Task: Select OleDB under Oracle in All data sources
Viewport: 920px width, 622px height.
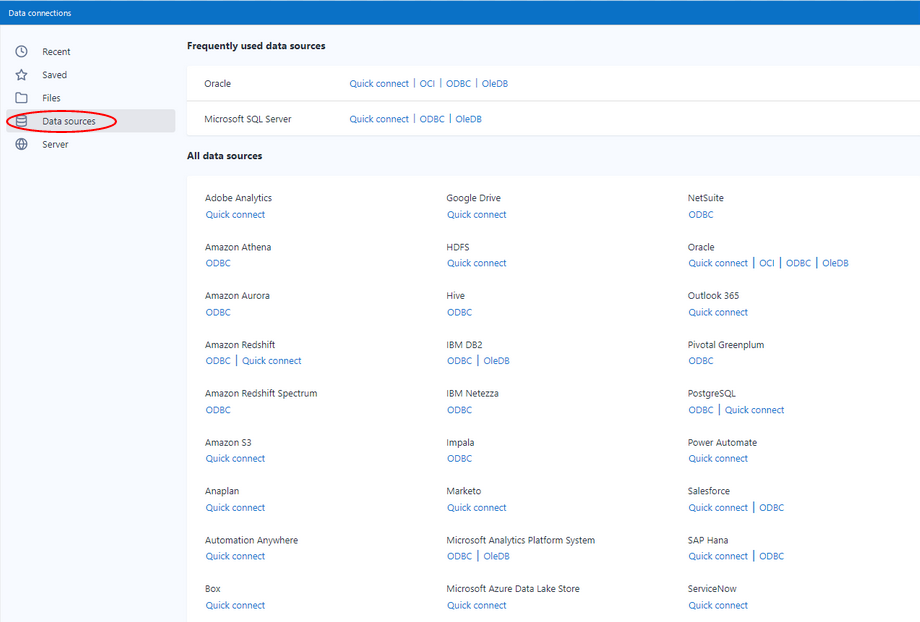Action: point(836,263)
